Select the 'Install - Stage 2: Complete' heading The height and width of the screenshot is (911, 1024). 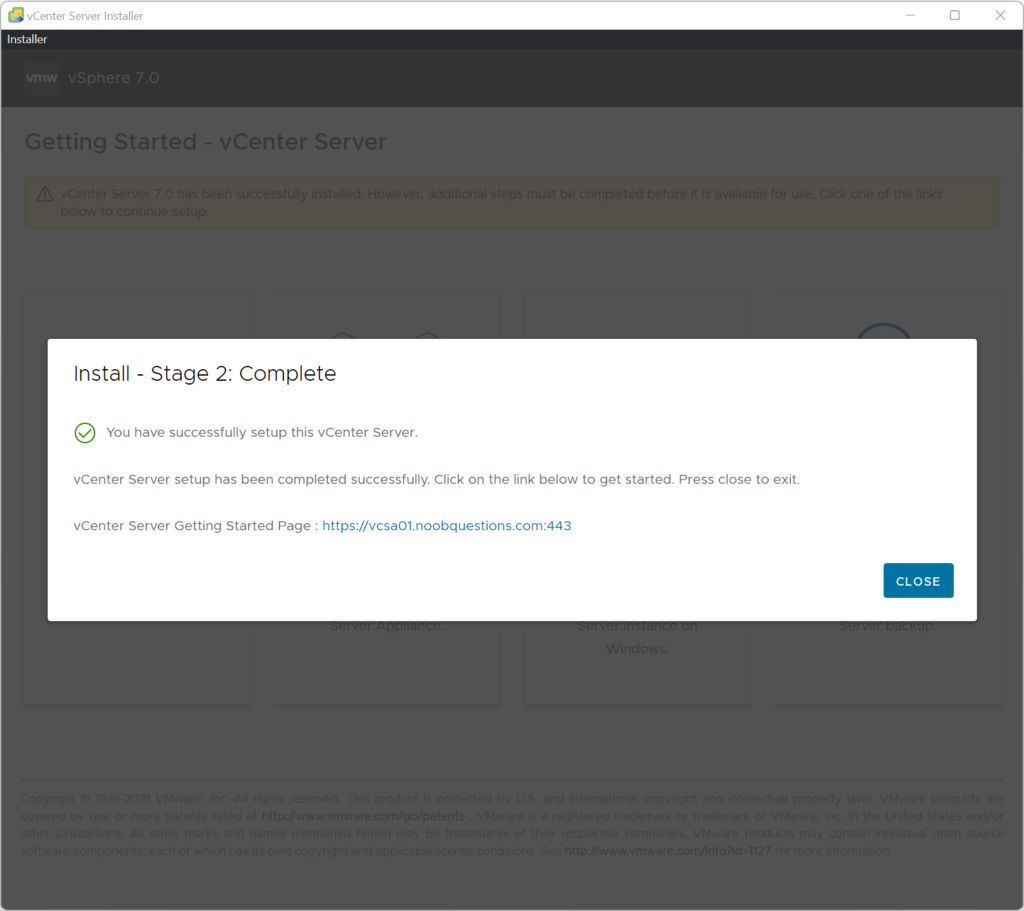(x=205, y=374)
